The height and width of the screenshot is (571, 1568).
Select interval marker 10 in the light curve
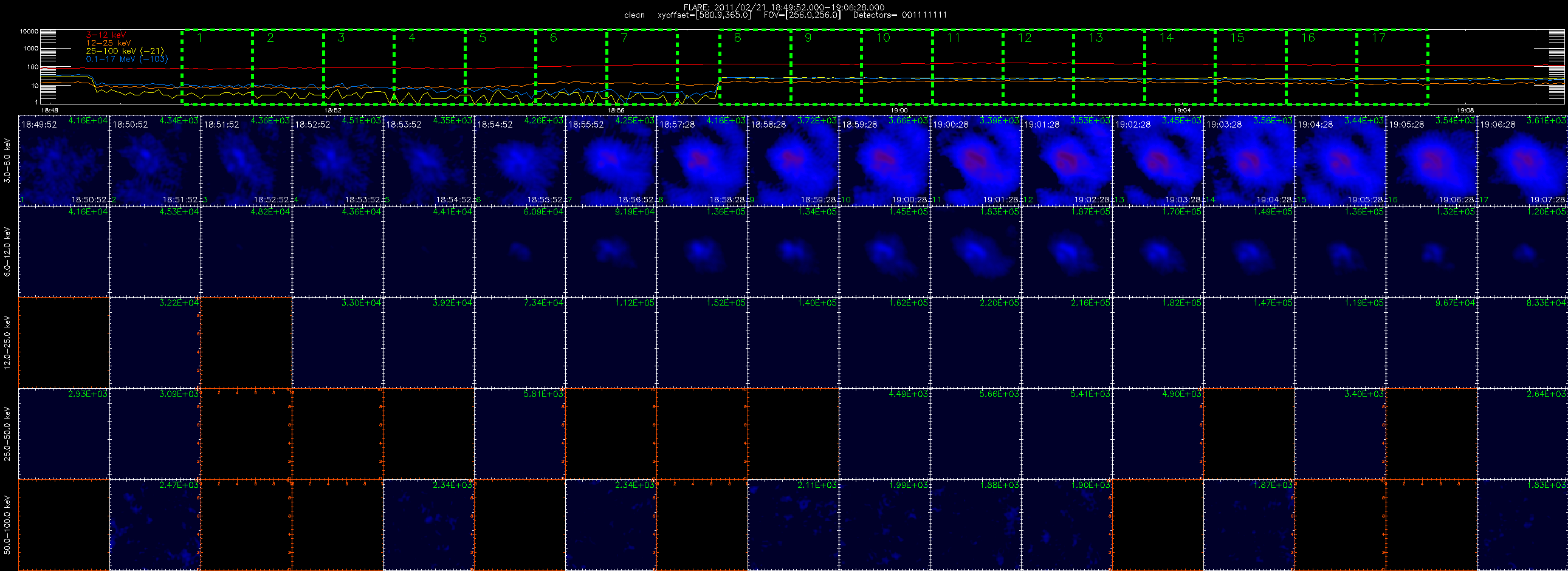click(x=882, y=38)
